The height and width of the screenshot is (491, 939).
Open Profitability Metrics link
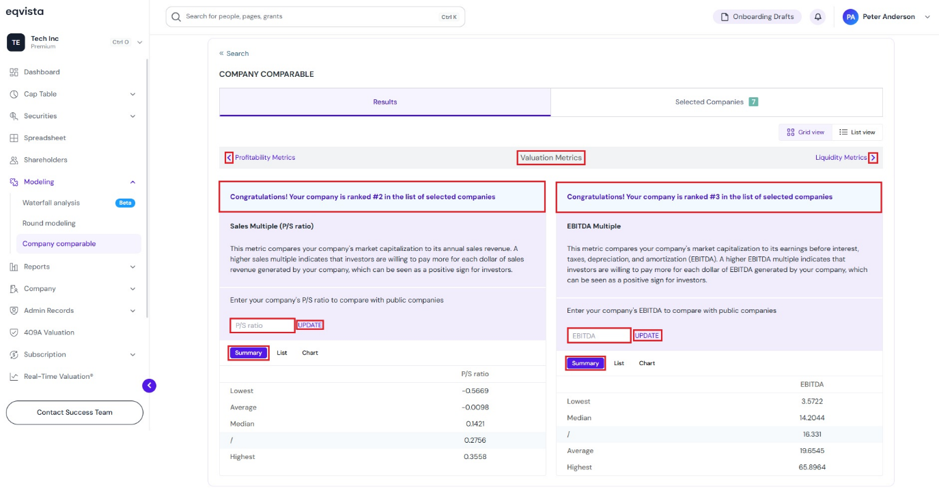pyautogui.click(x=265, y=157)
